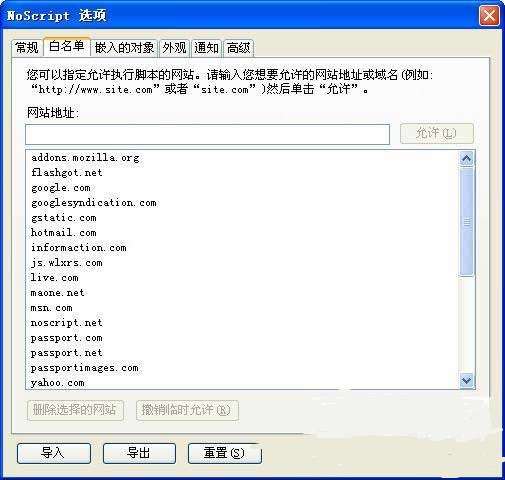Click the 导入 button
The height and width of the screenshot is (480, 505).
pos(54,453)
